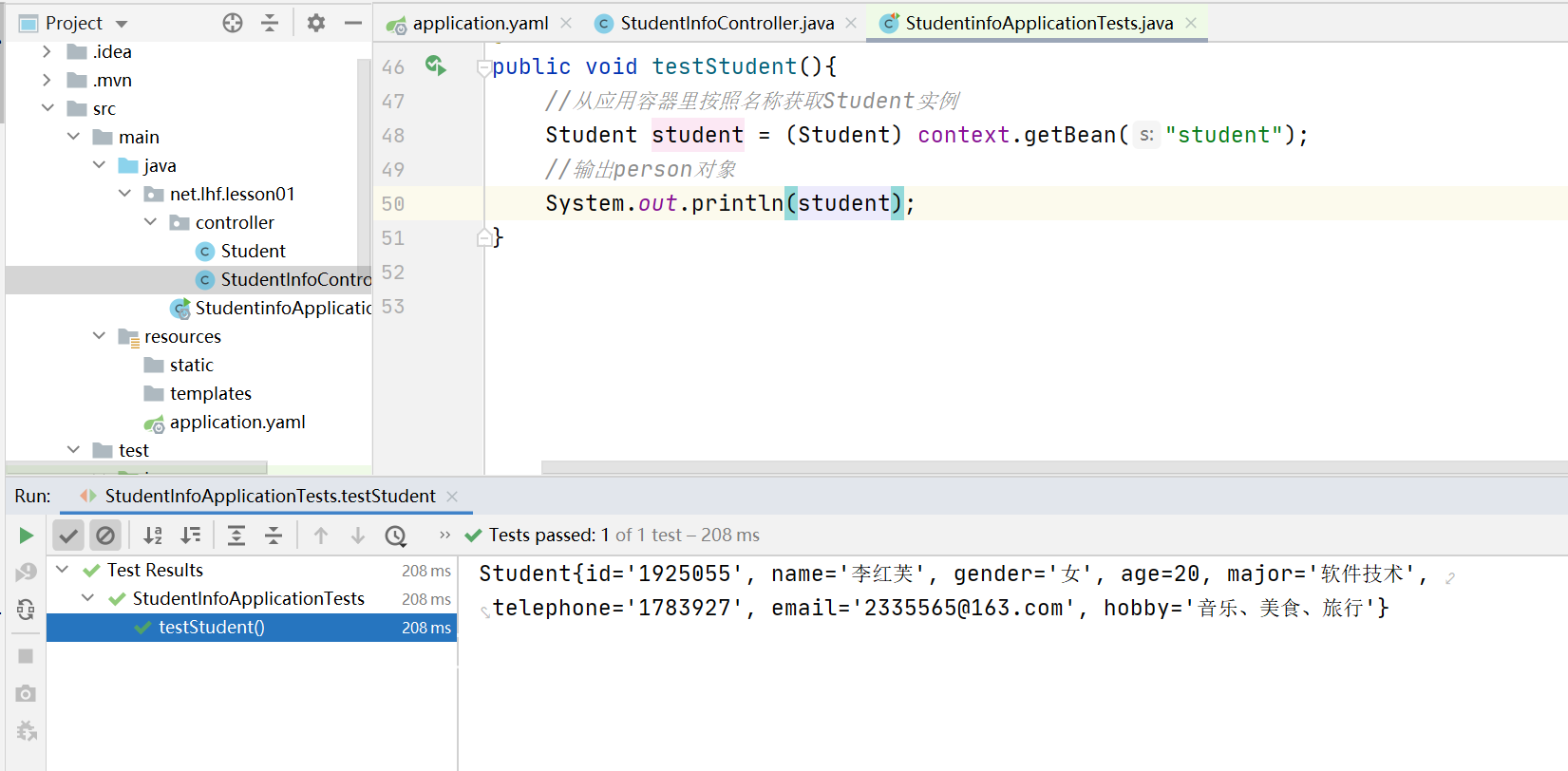Click the gear icon at run sidebar bottom
The width and height of the screenshot is (1568, 771).
[27, 731]
